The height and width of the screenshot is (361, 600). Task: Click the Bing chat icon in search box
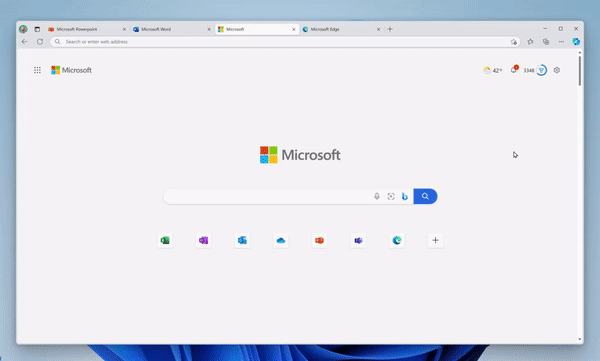404,196
